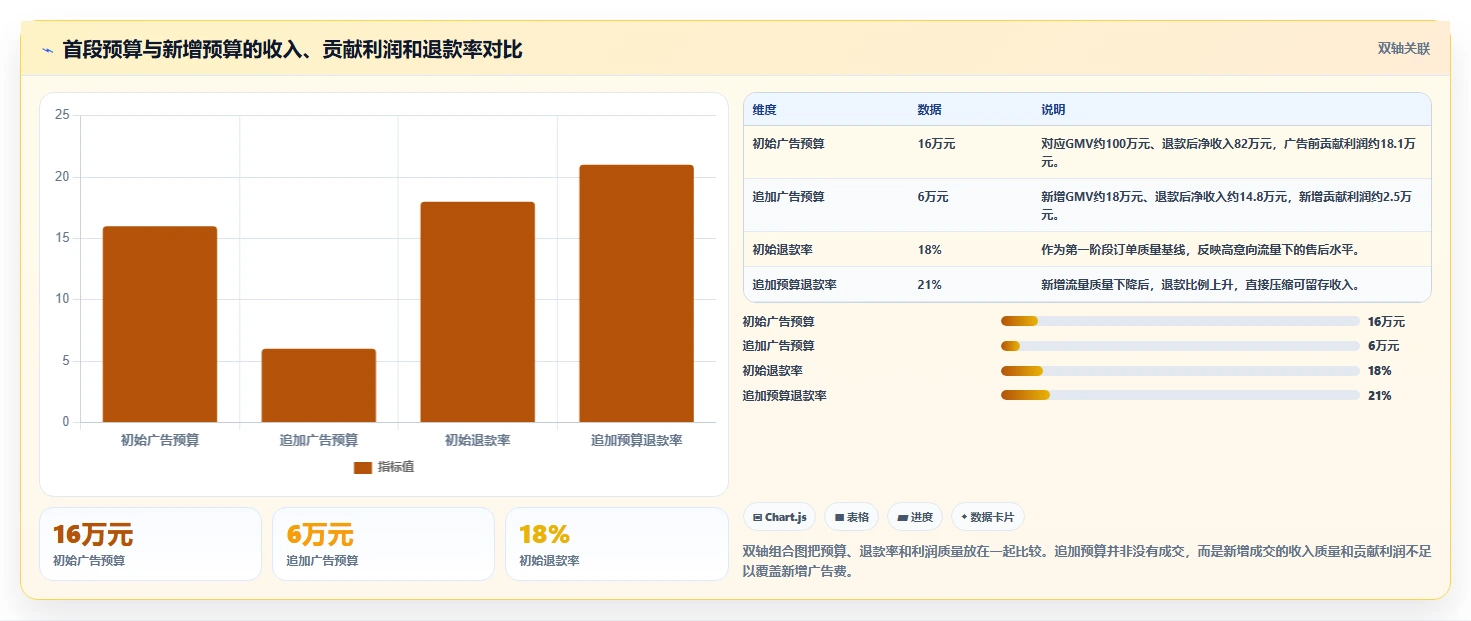Click the y-axis value 10
The height and width of the screenshot is (621, 1471).
tap(62, 299)
